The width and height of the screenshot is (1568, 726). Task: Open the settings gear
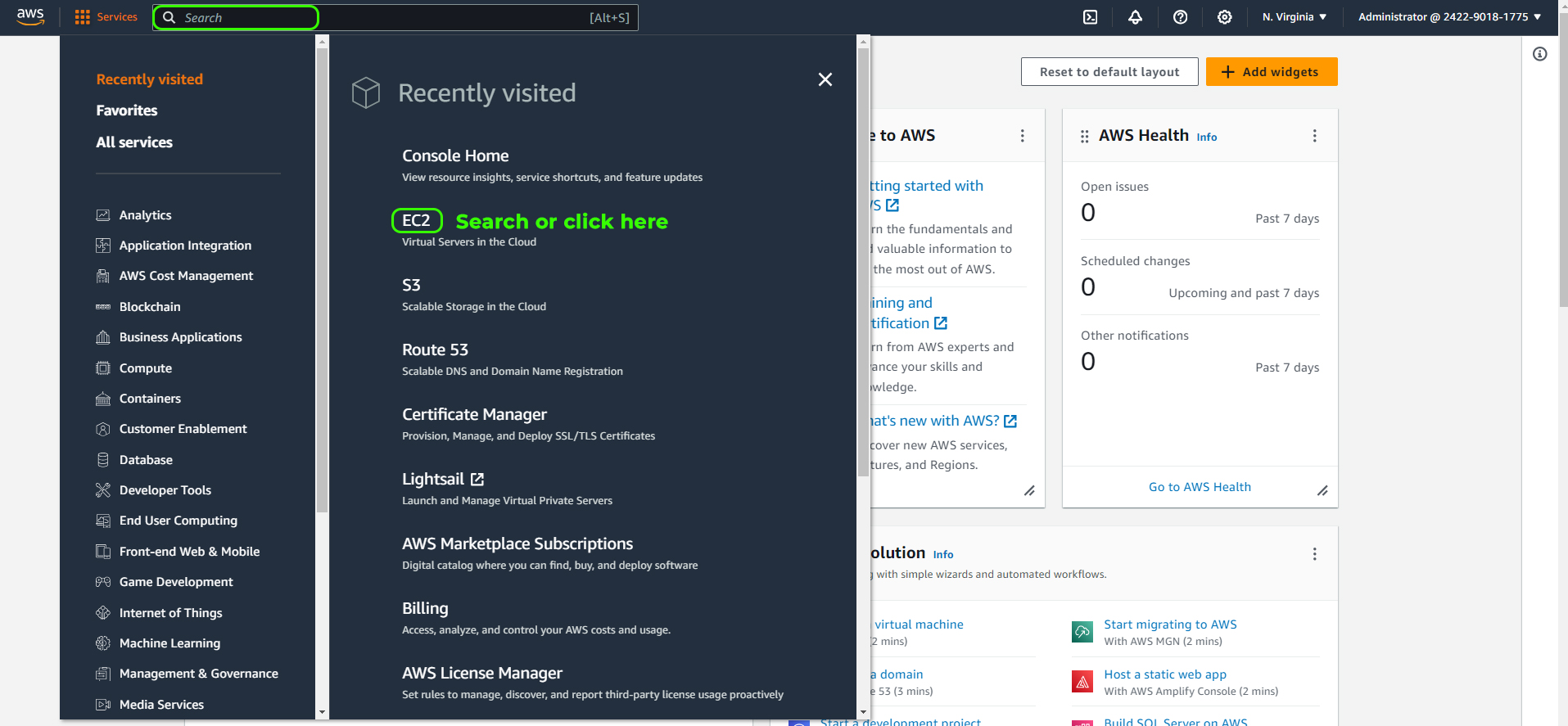[x=1224, y=17]
